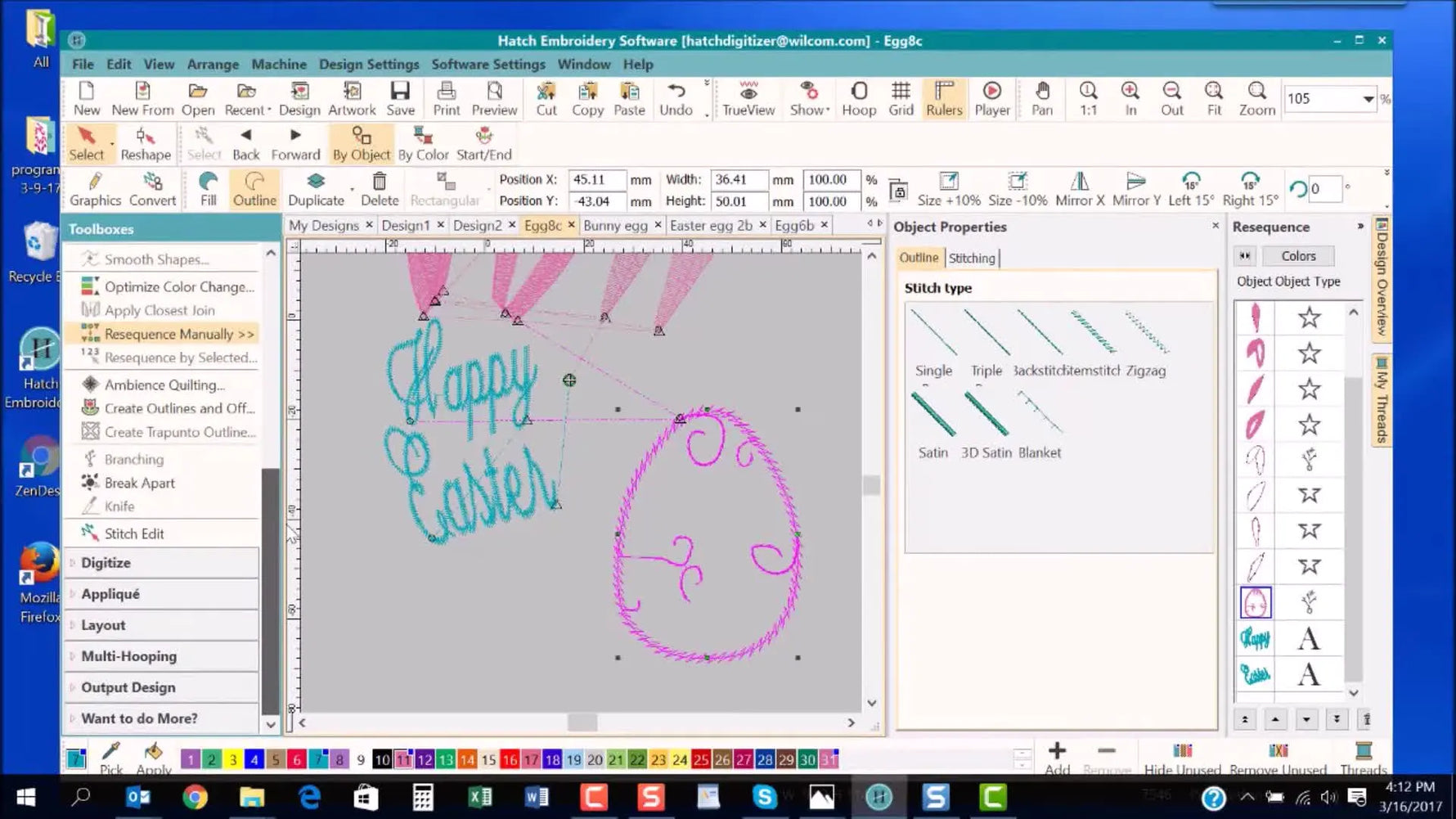Toggle the Outline stitch mode

(x=254, y=190)
